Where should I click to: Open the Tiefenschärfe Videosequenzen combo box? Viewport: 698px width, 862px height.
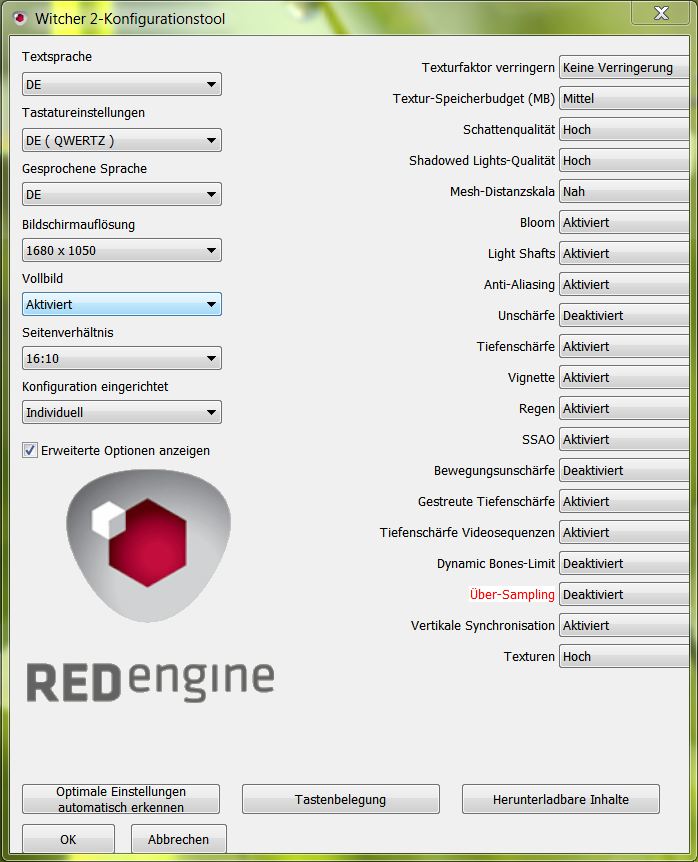(x=624, y=533)
